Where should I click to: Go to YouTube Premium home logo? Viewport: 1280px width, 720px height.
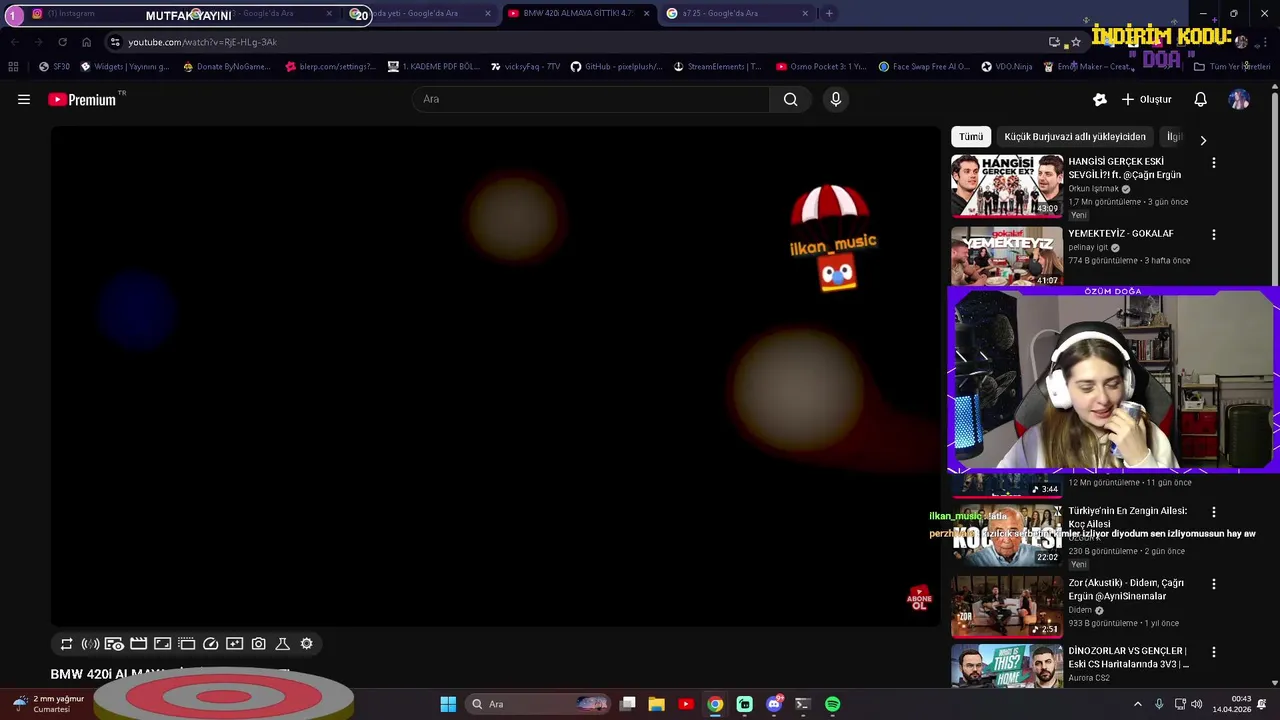pos(82,99)
